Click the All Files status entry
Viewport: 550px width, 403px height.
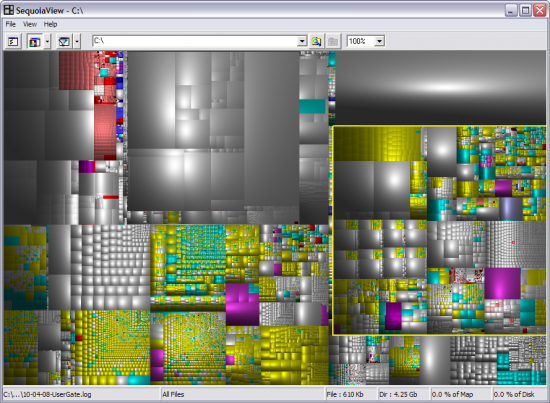point(173,394)
